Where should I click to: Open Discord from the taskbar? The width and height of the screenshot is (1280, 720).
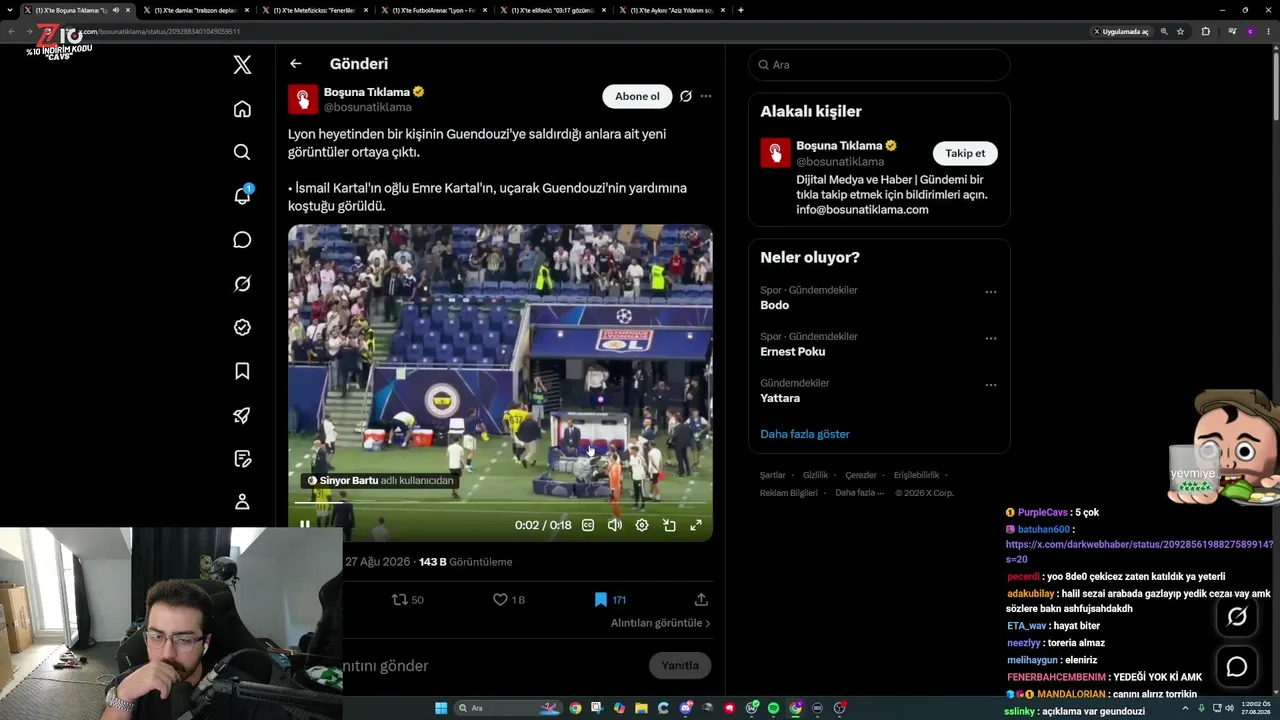click(x=686, y=708)
